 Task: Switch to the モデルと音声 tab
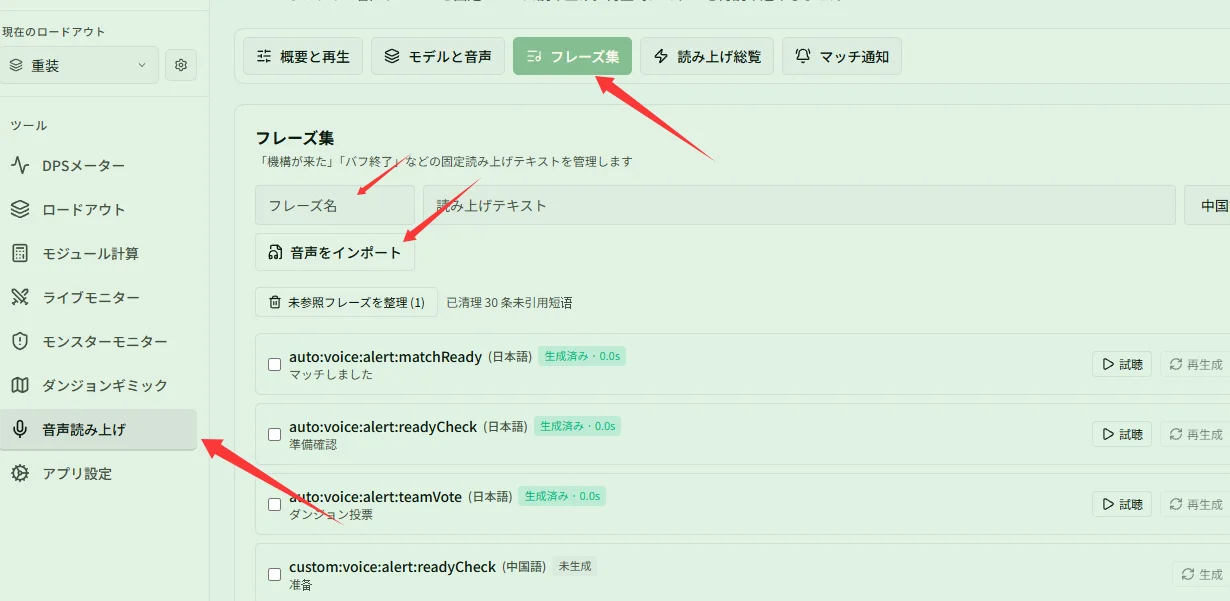point(438,56)
